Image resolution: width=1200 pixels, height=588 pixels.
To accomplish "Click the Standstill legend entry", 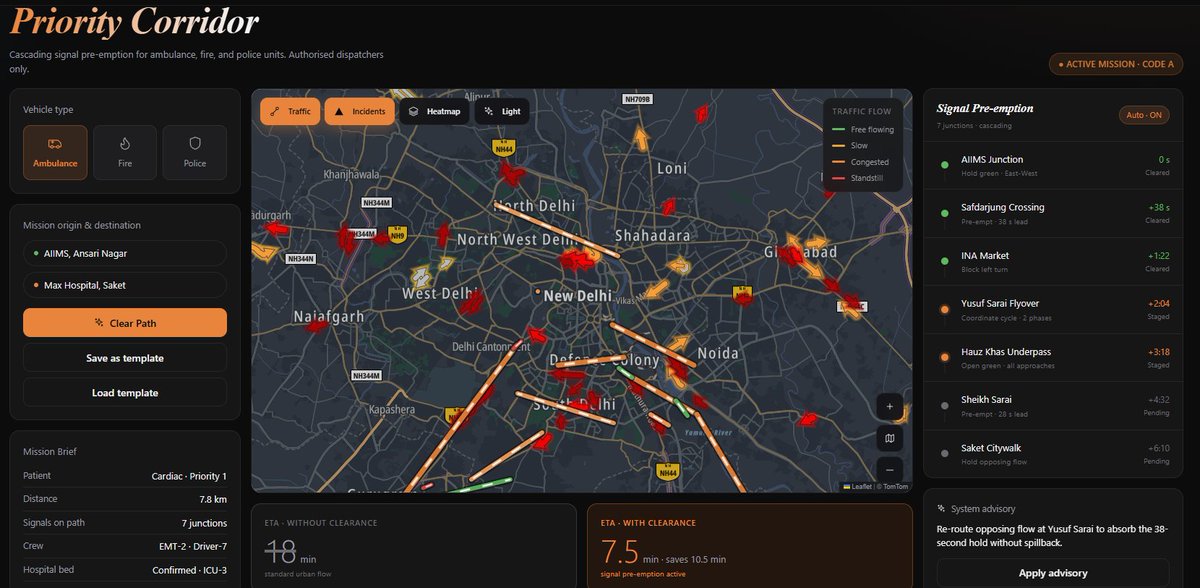I will coord(859,178).
